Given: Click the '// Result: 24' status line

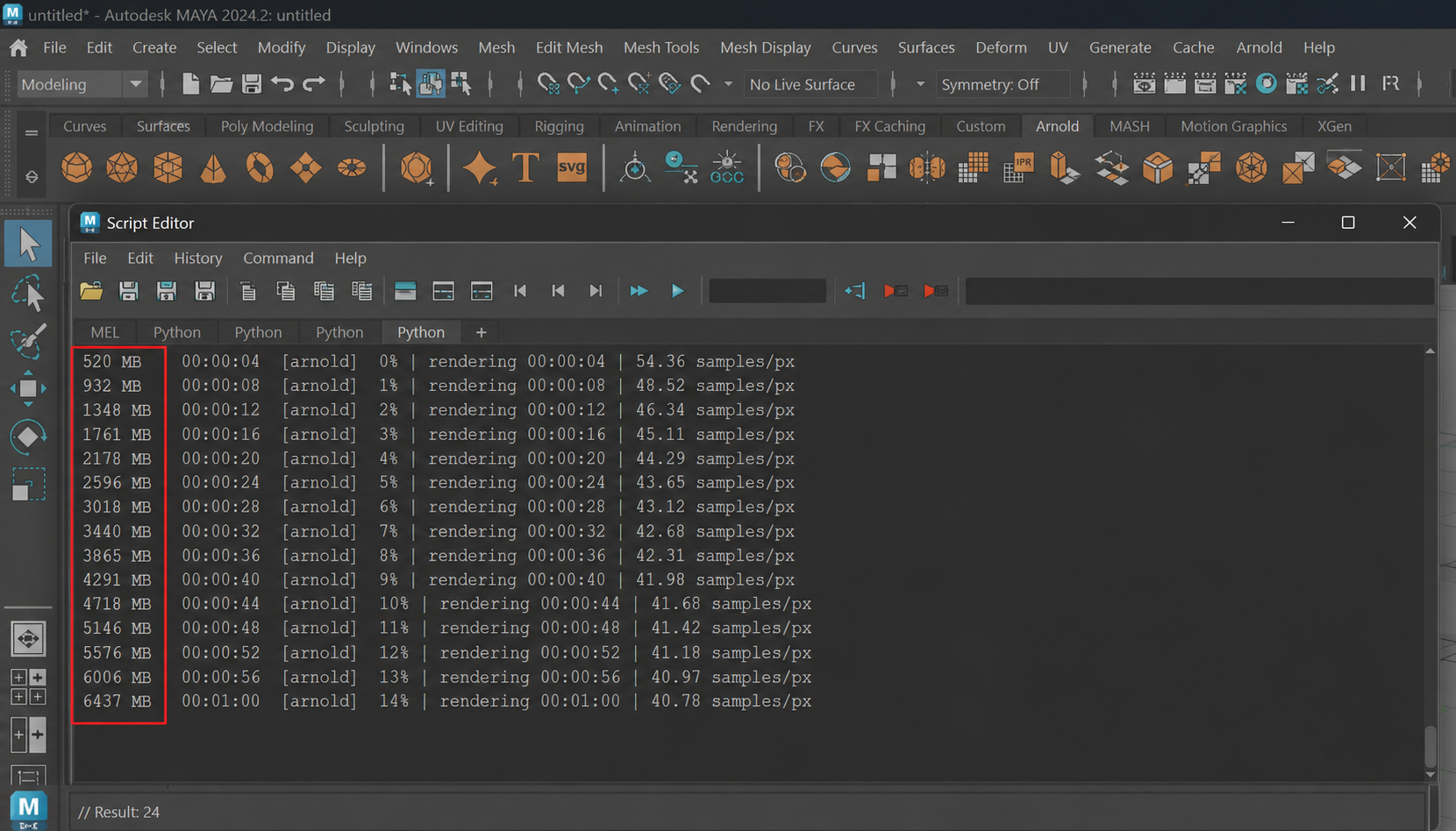Looking at the screenshot, I should pyautogui.click(x=118, y=812).
